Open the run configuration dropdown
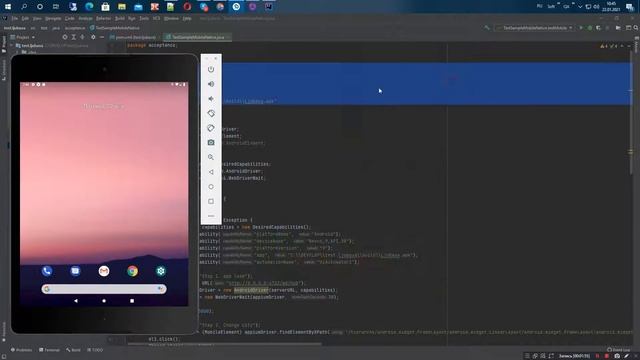Viewport: 640px width, 360px height. point(534,28)
